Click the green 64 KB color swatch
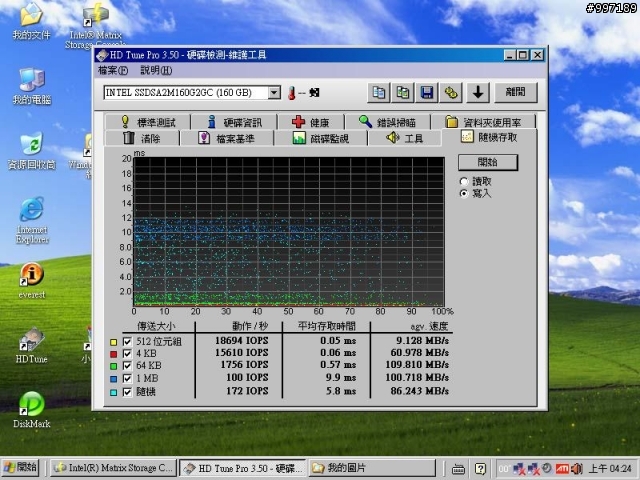 (113, 366)
